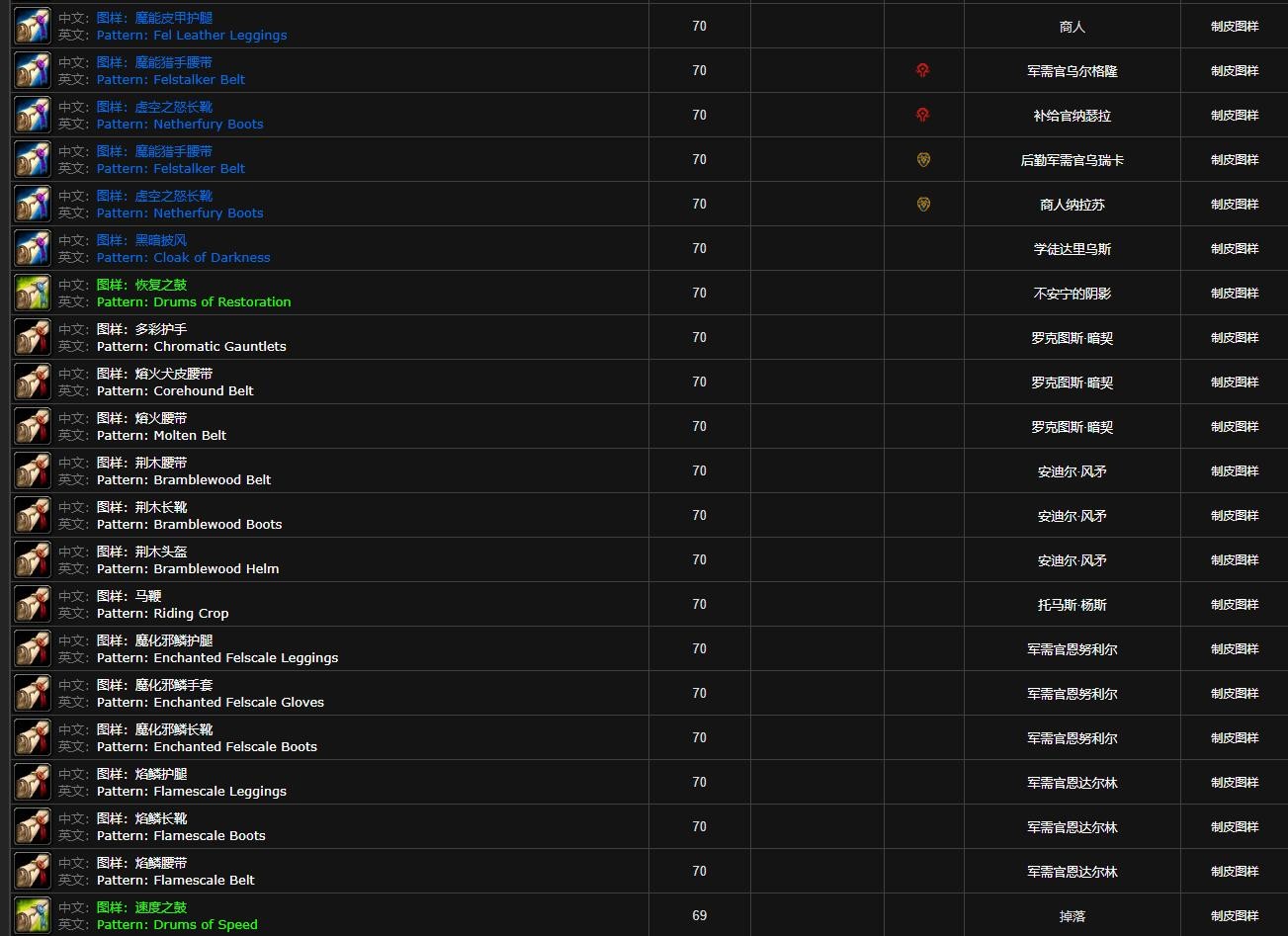Select the Flamescale Belt scroll icon
1288x936 pixels.
(33, 872)
